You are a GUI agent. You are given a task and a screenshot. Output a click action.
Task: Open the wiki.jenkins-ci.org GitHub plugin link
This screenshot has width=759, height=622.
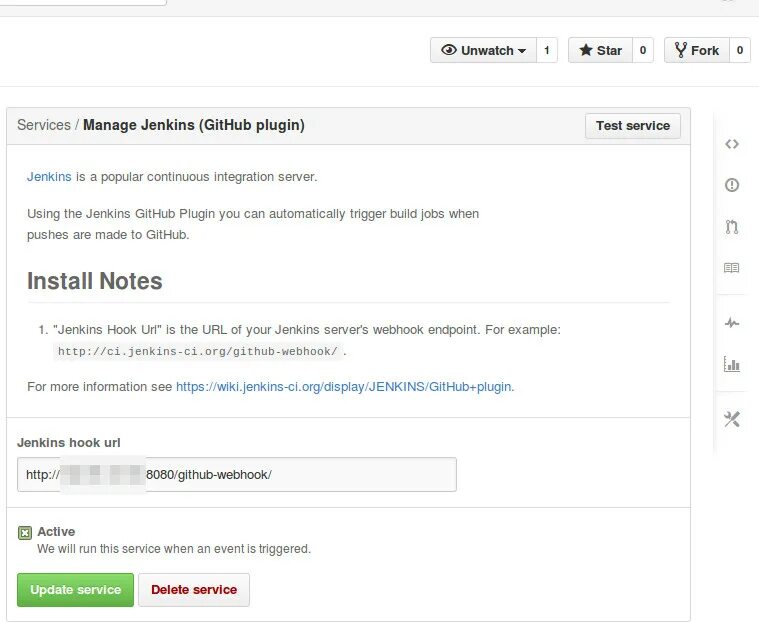[343, 387]
